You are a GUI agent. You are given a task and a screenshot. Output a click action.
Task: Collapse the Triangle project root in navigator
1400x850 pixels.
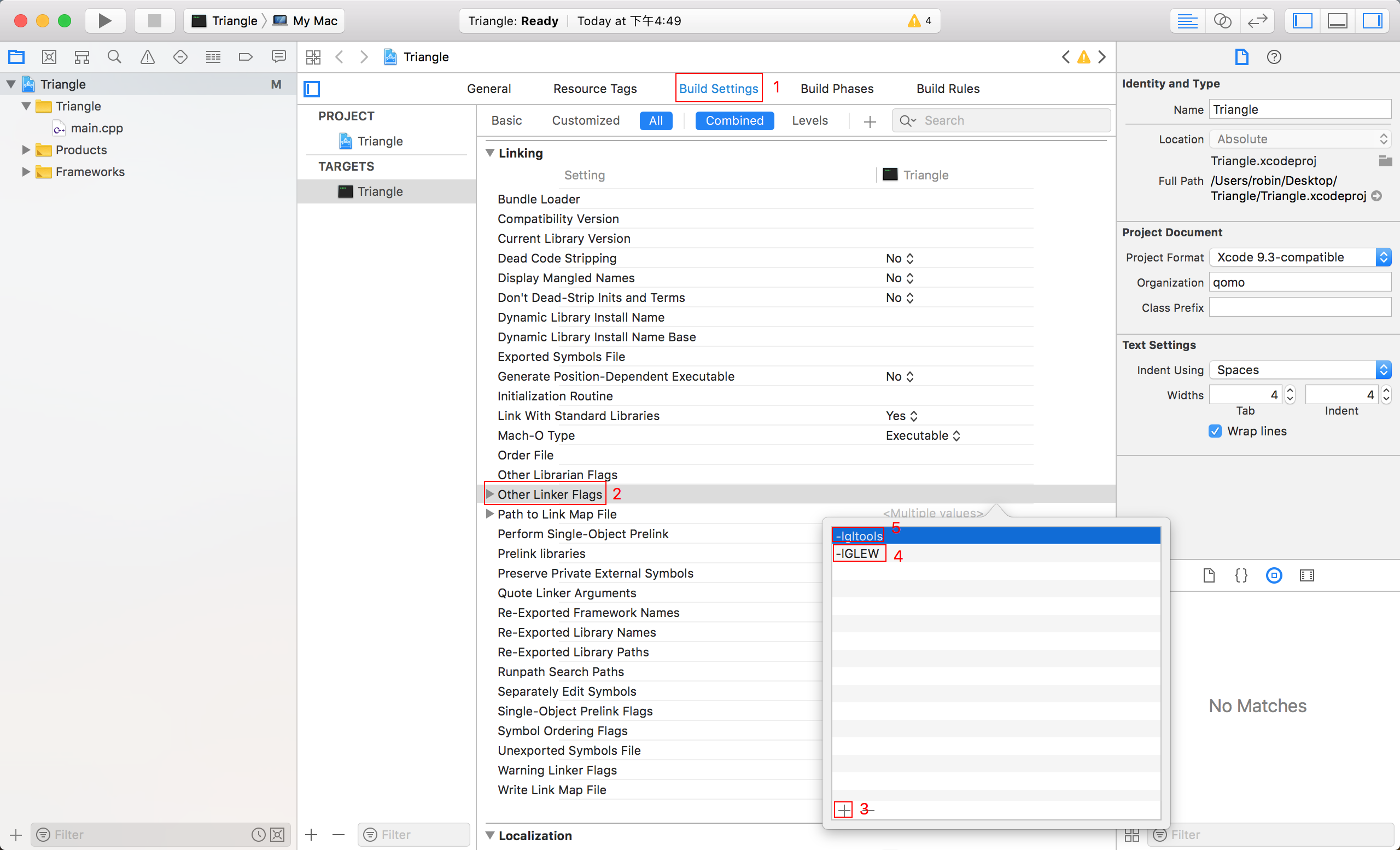click(x=11, y=84)
